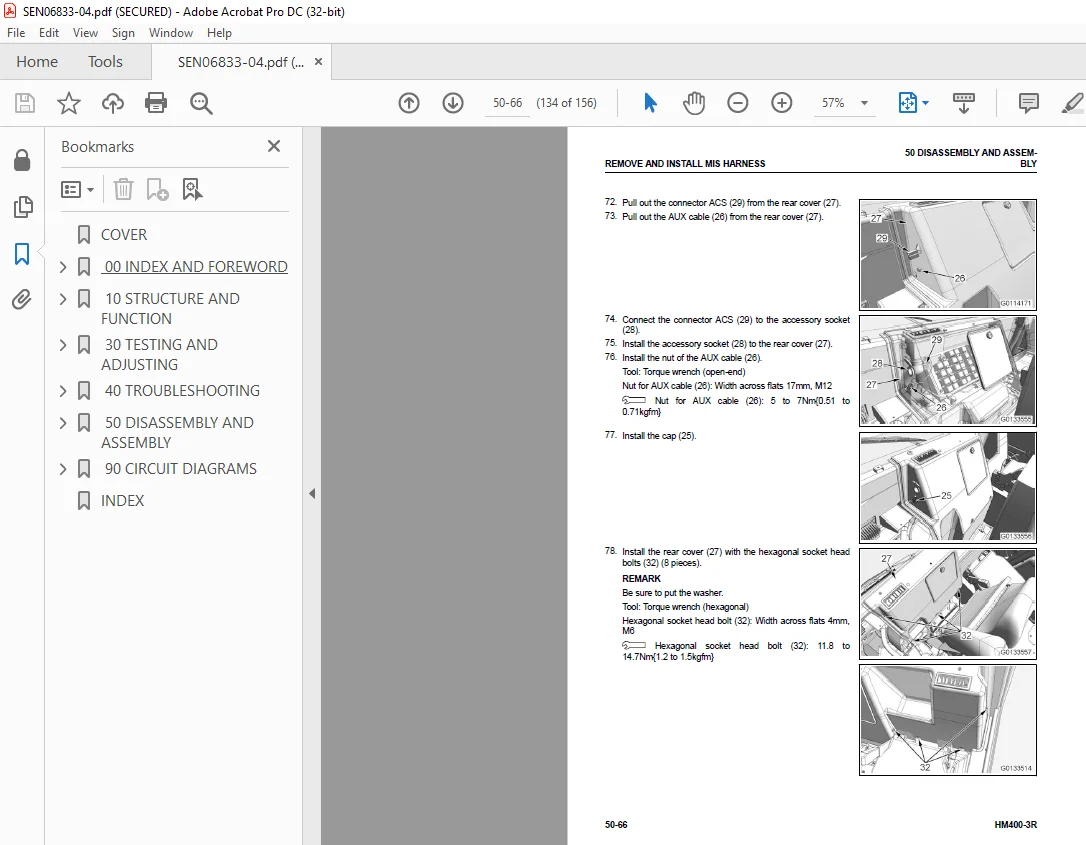The height and width of the screenshot is (845, 1086).
Task: Click the install cap (25) illustration
Action: (947, 487)
